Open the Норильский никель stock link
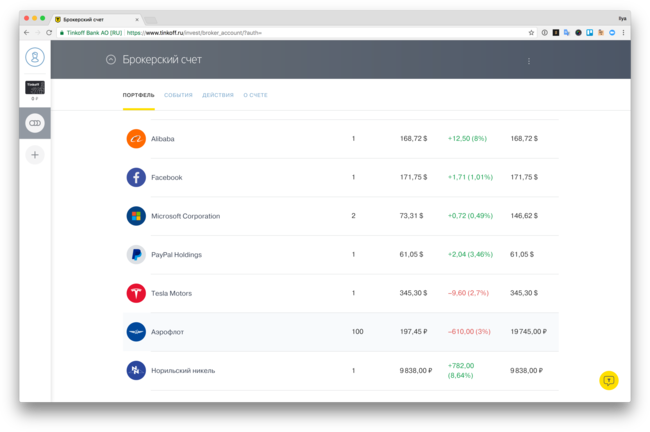 [181, 370]
